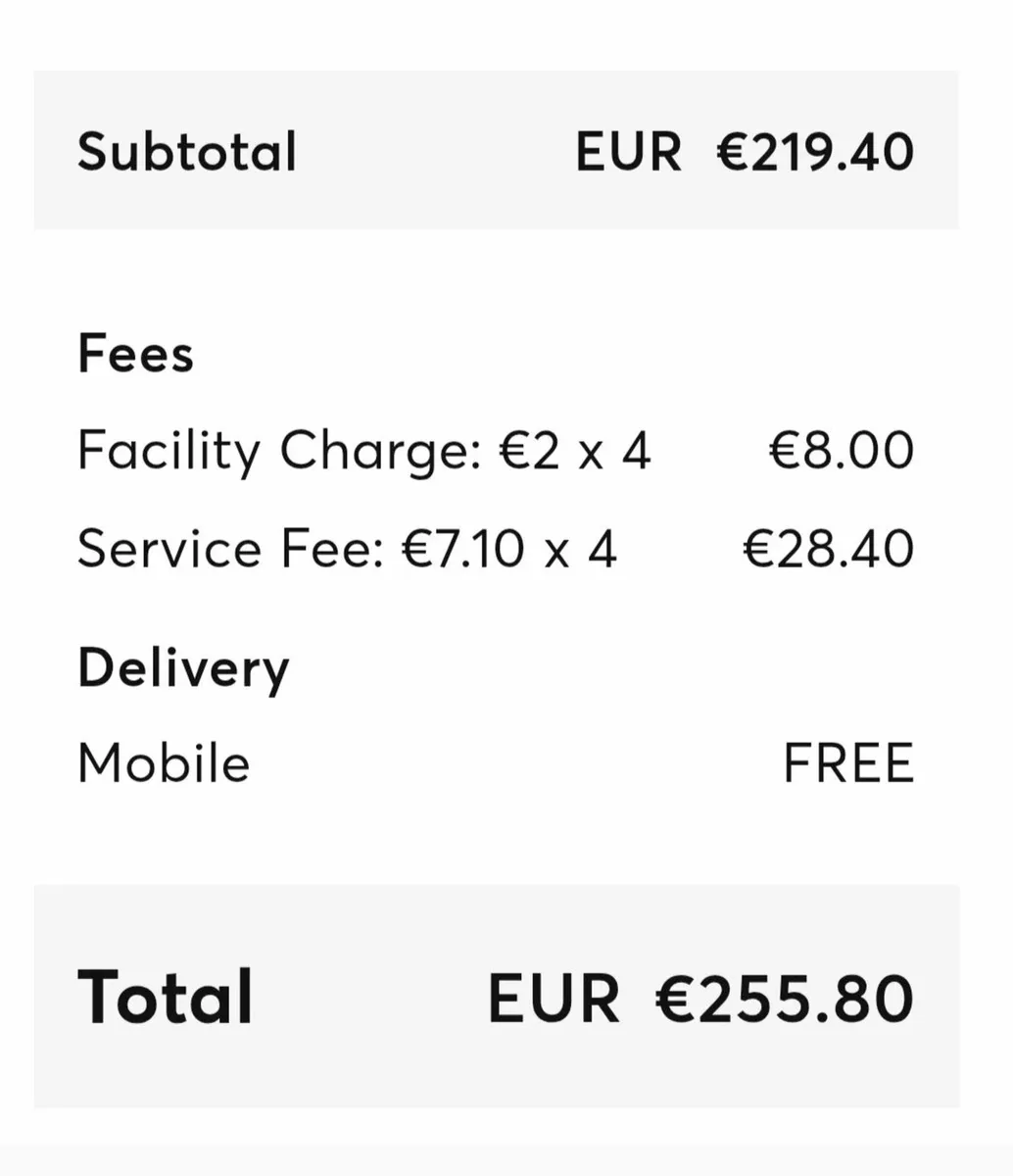The image size is (1013, 1176).
Task: Click the Fees section heading
Action: click(x=135, y=353)
